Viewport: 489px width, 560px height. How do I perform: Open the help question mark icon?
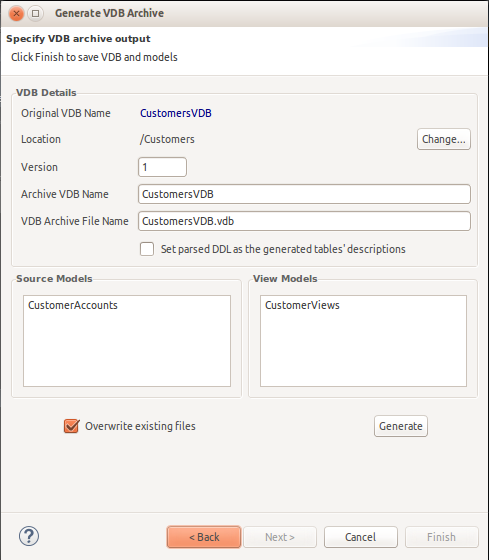click(x=29, y=536)
